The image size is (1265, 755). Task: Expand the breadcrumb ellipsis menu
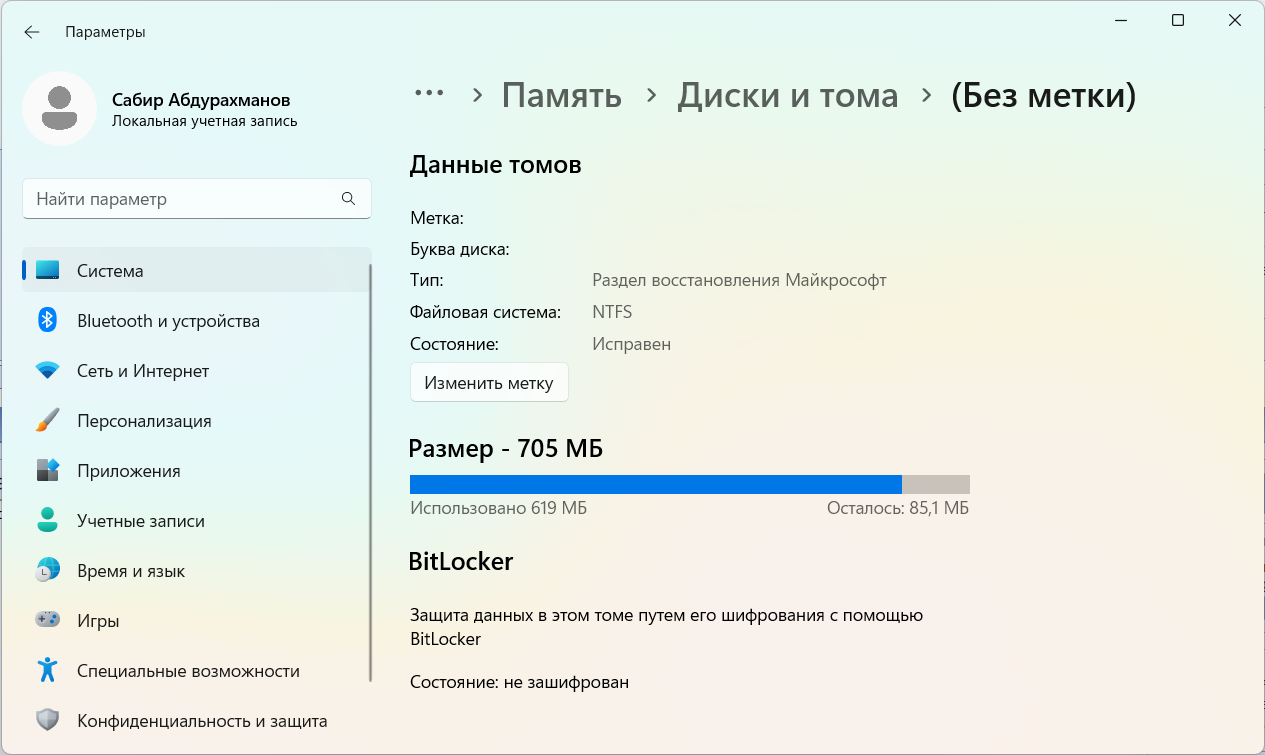pyautogui.click(x=429, y=94)
